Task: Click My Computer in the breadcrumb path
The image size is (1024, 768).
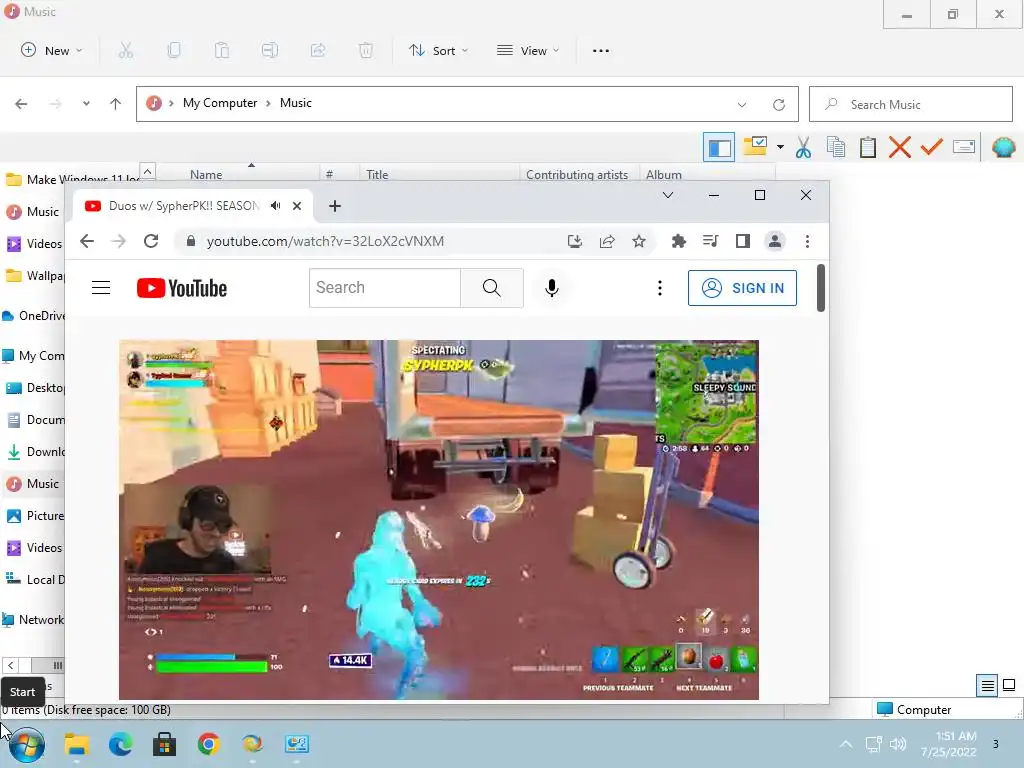Action: 220,103
